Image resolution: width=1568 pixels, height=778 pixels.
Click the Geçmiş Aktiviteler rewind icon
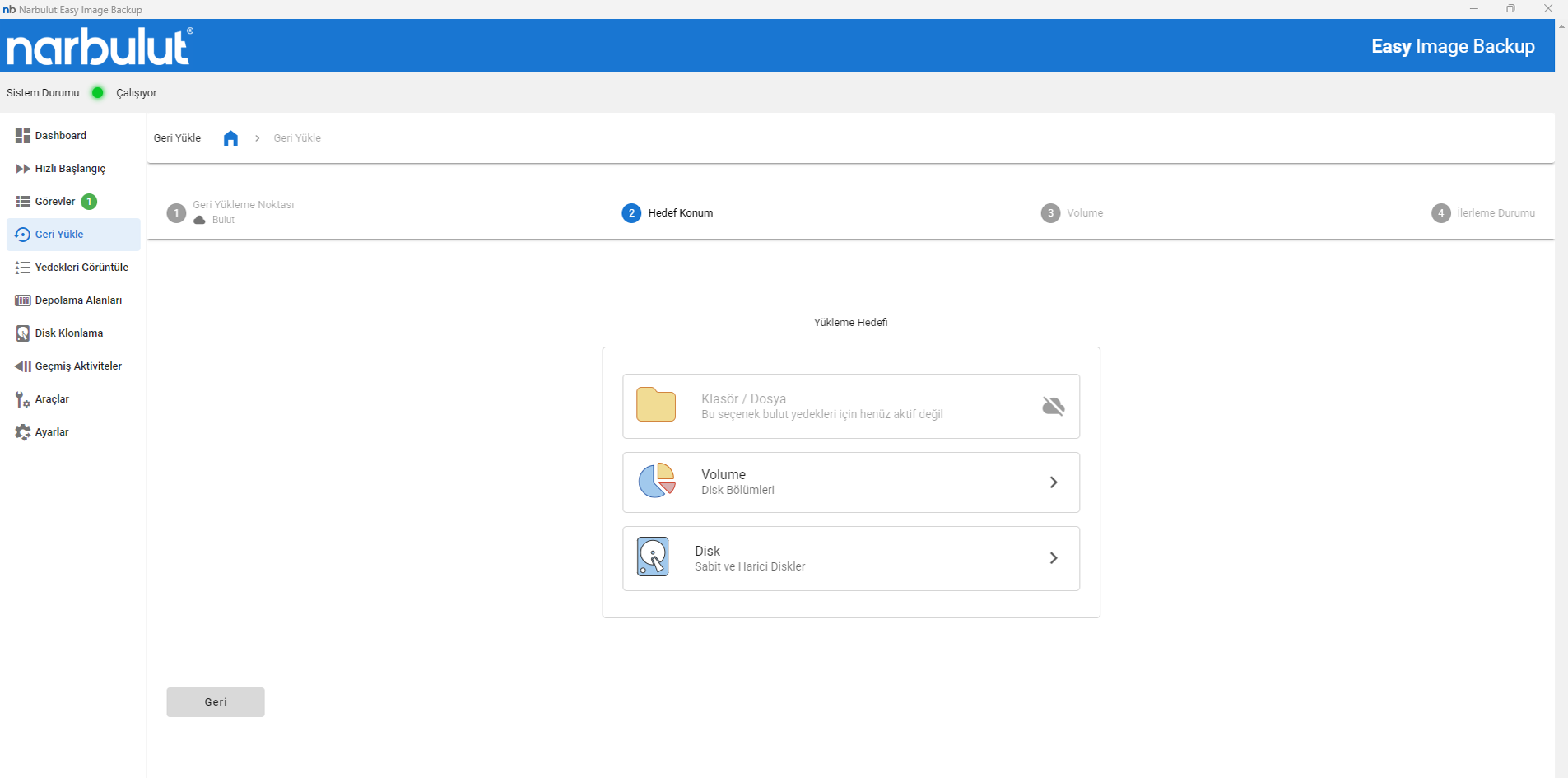coord(22,366)
